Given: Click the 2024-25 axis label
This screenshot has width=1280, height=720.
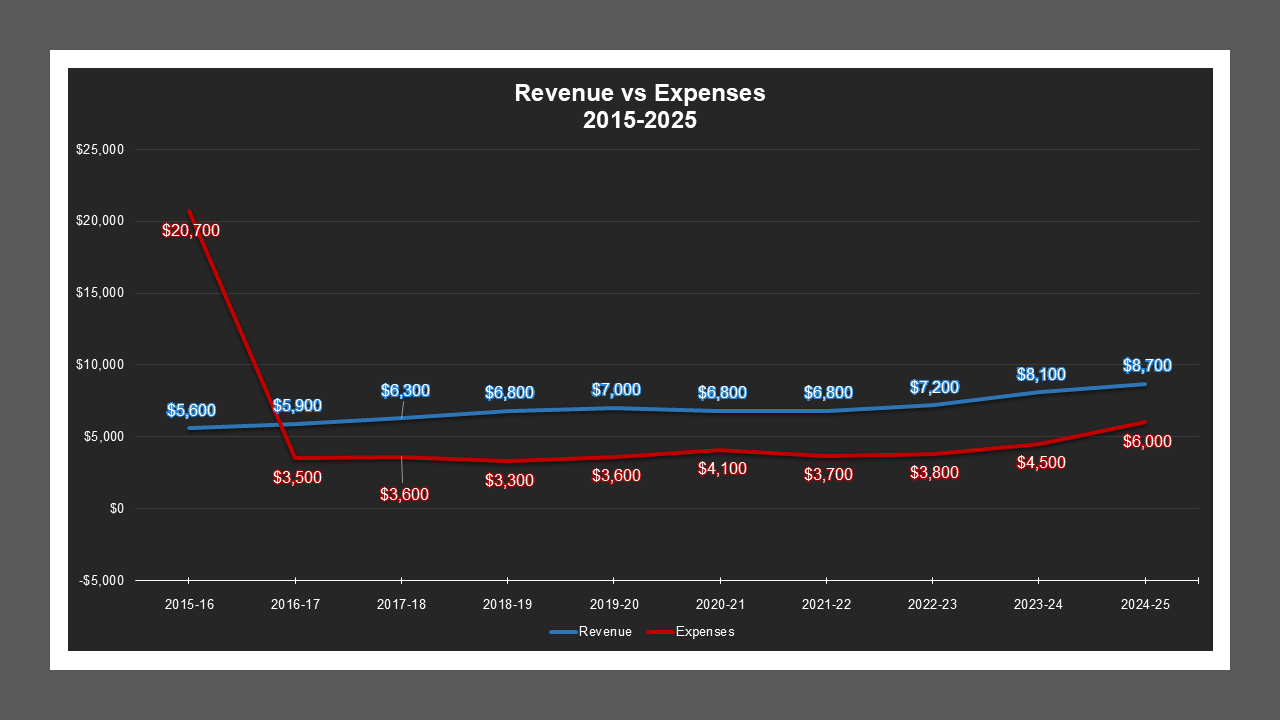Looking at the screenshot, I should [1145, 604].
